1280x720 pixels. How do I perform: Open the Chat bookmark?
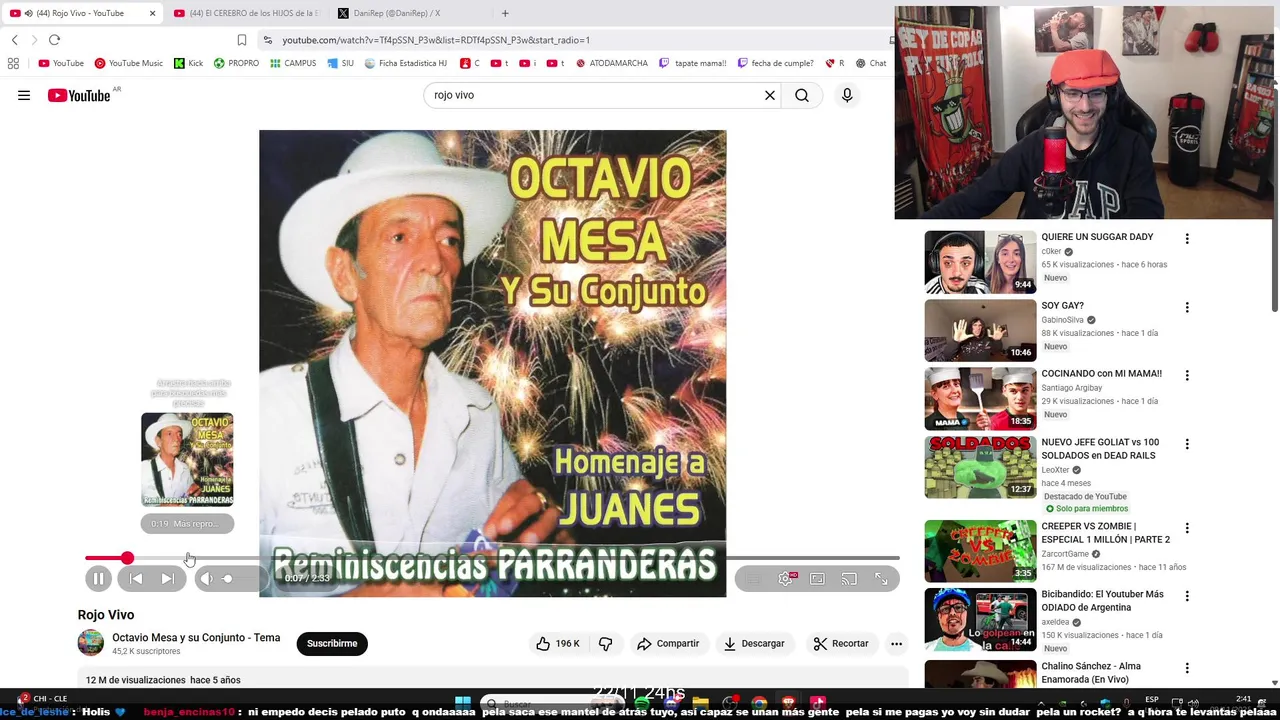(x=871, y=63)
